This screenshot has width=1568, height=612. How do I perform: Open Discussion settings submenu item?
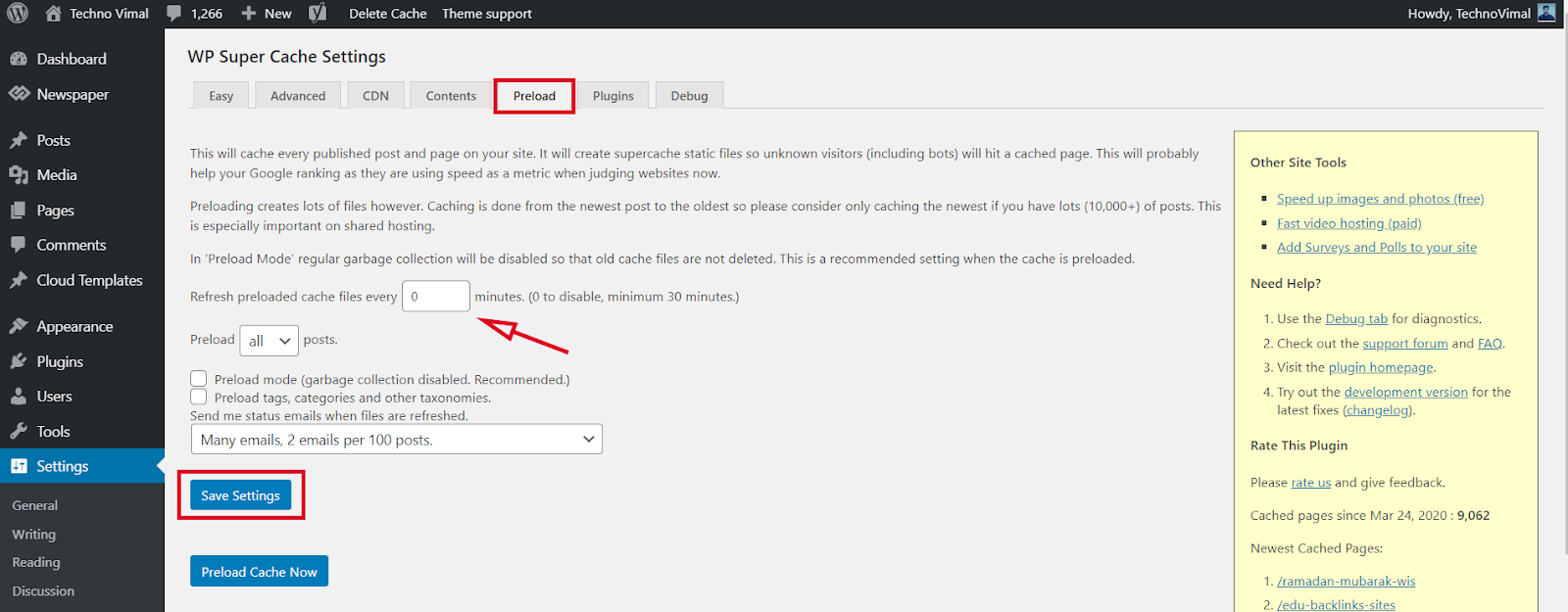[x=43, y=591]
